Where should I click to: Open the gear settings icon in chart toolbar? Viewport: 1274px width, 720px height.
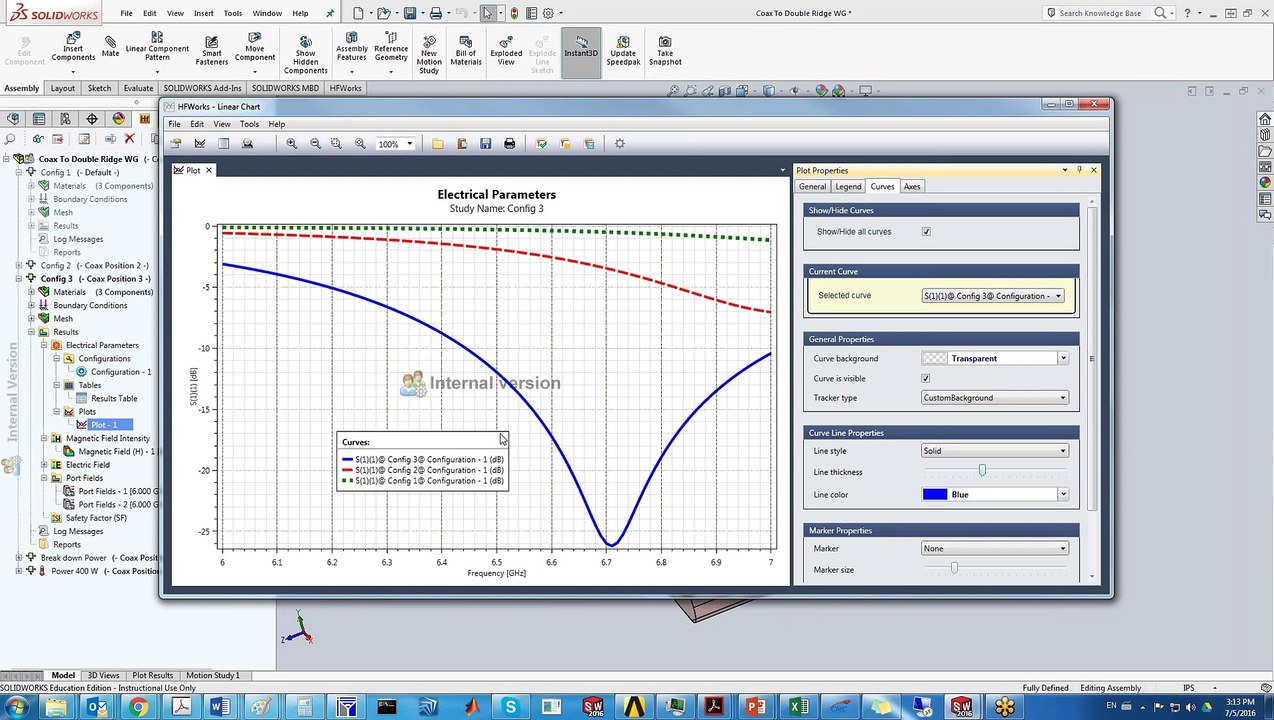(619, 144)
